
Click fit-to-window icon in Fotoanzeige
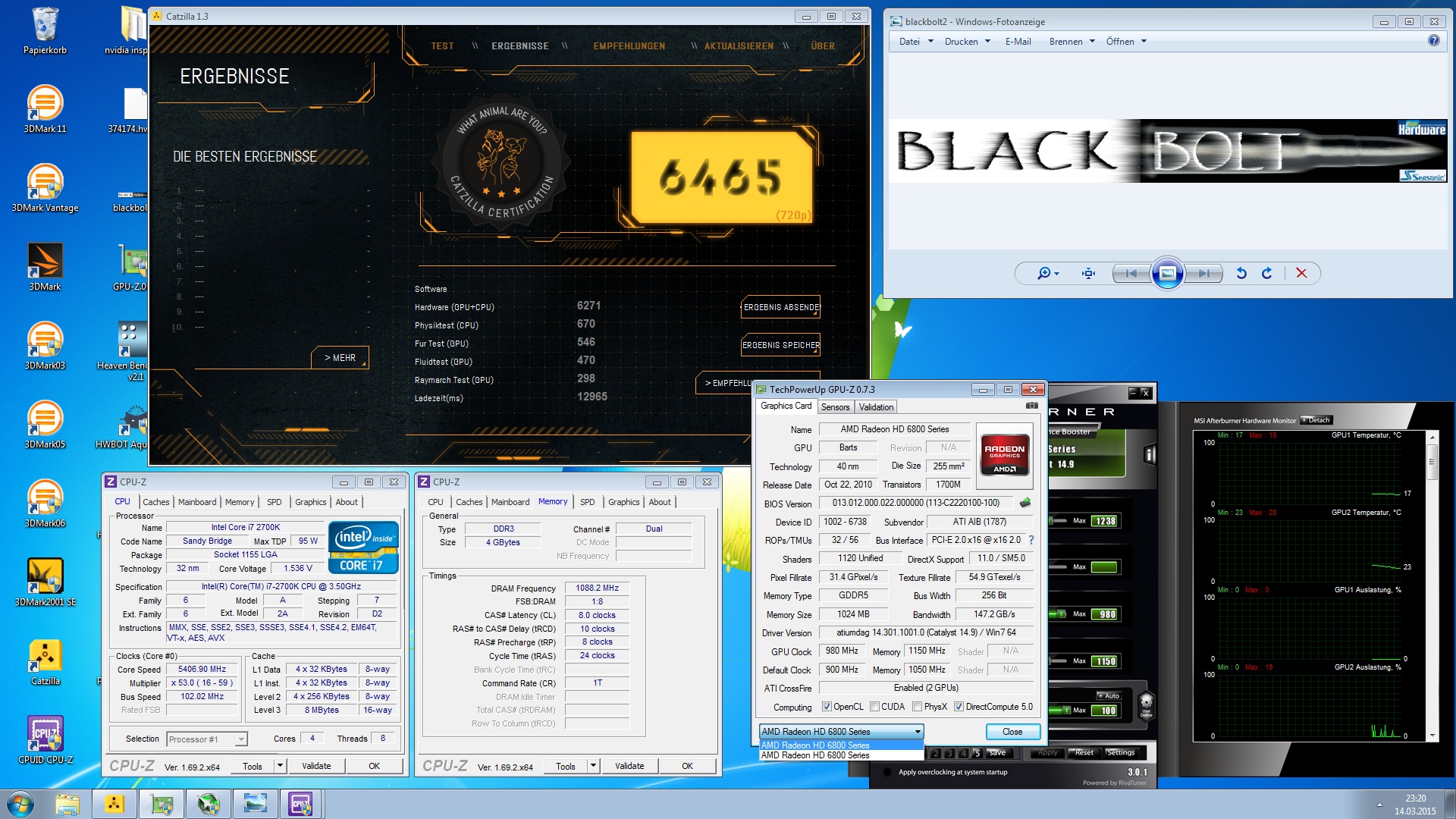click(x=1089, y=273)
